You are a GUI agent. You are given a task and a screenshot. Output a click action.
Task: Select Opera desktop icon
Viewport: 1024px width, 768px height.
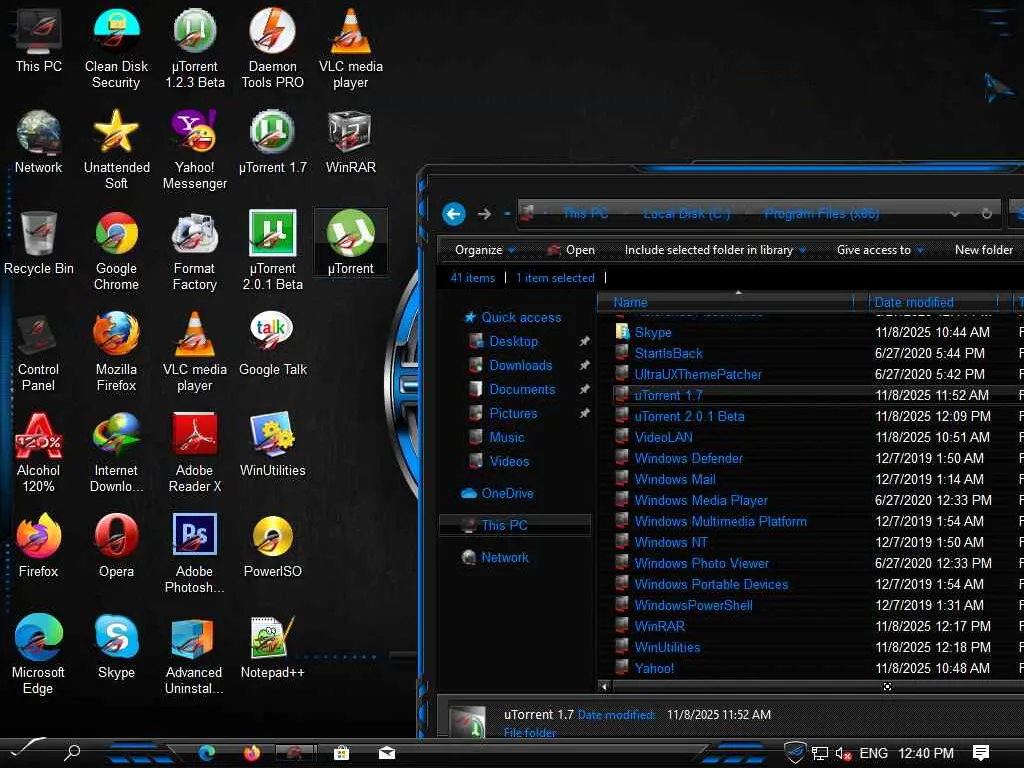point(116,546)
